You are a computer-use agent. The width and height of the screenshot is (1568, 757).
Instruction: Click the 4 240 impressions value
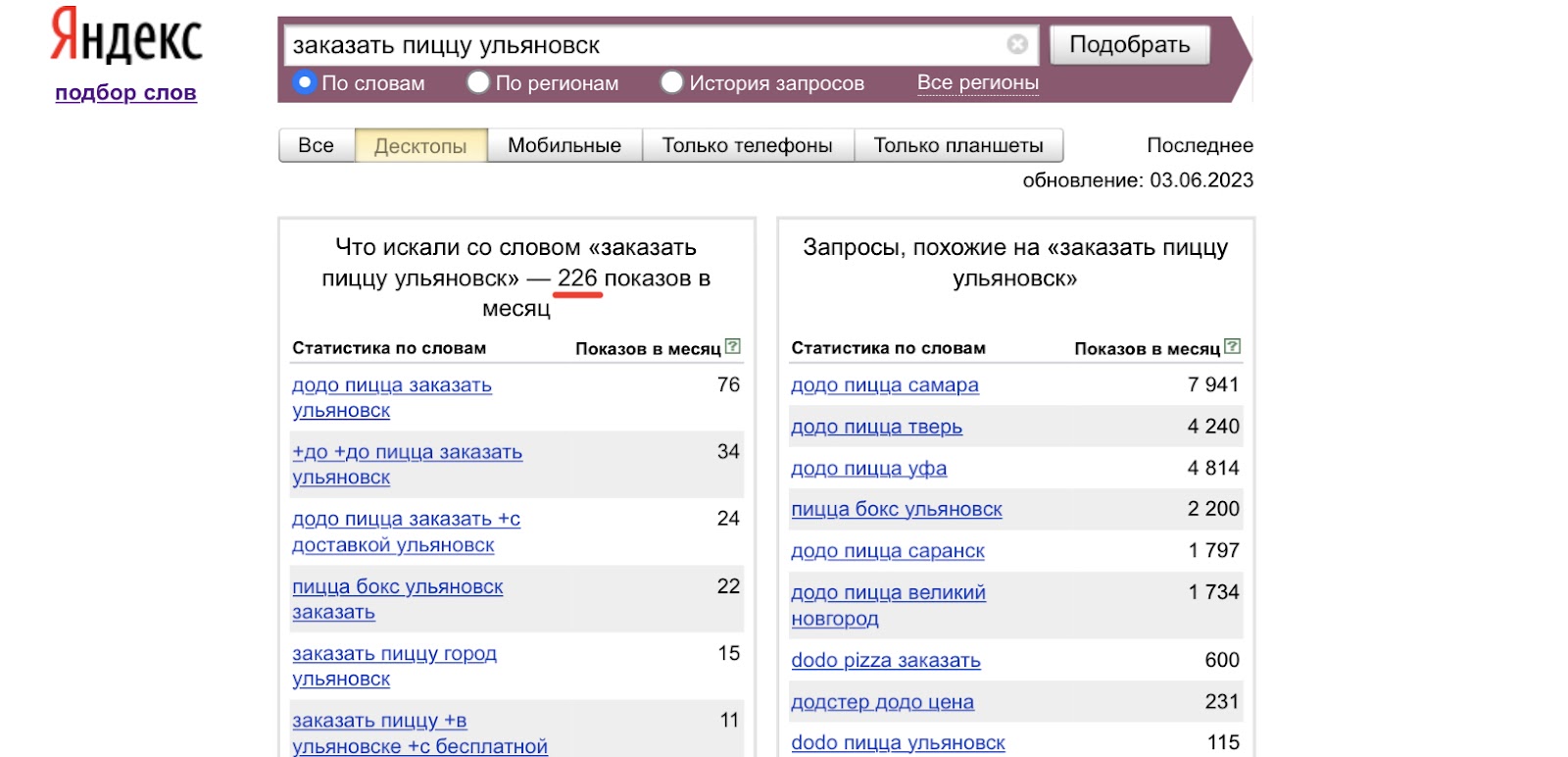pyautogui.click(x=1213, y=426)
